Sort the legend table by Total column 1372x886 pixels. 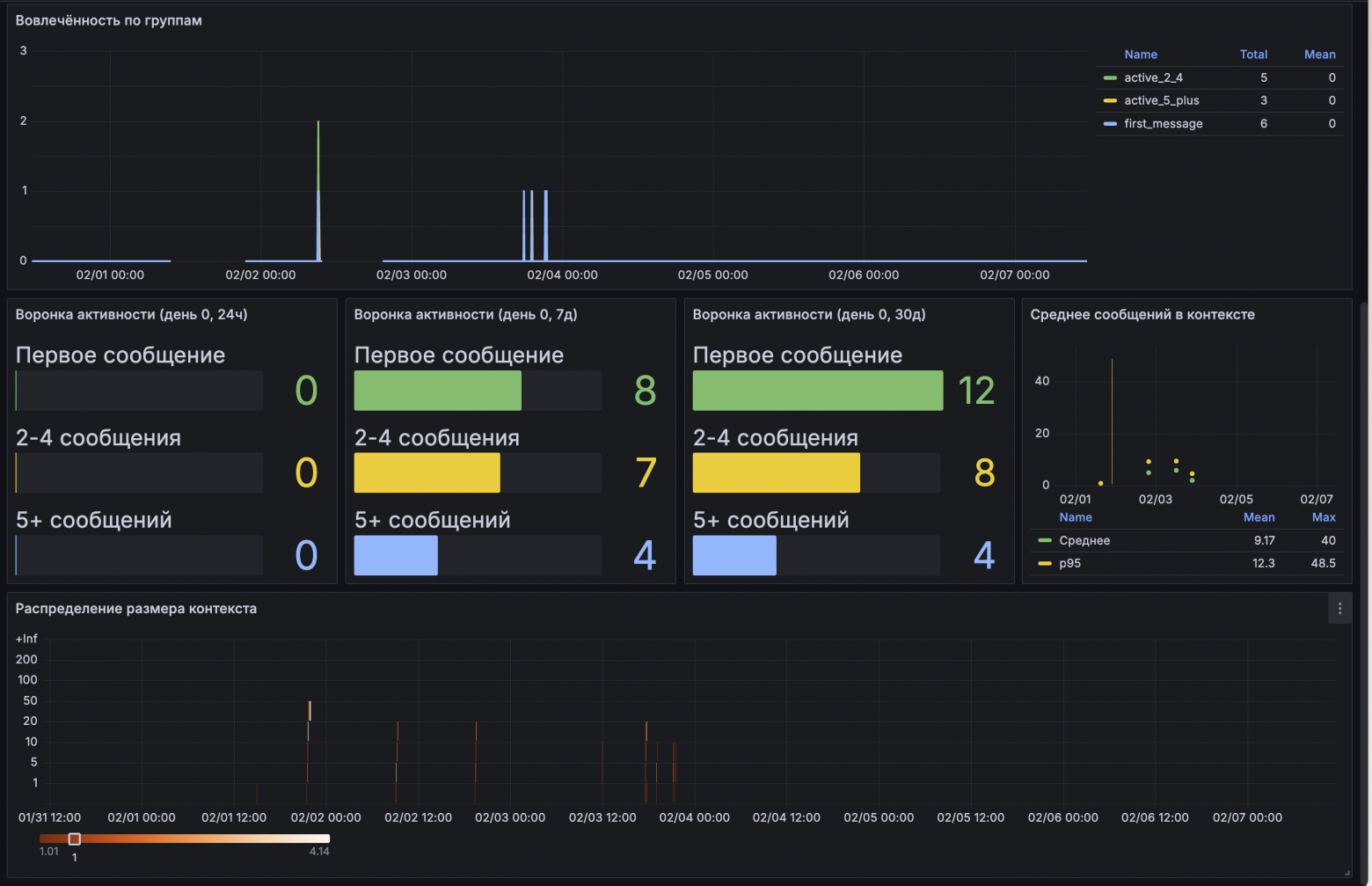click(1253, 54)
